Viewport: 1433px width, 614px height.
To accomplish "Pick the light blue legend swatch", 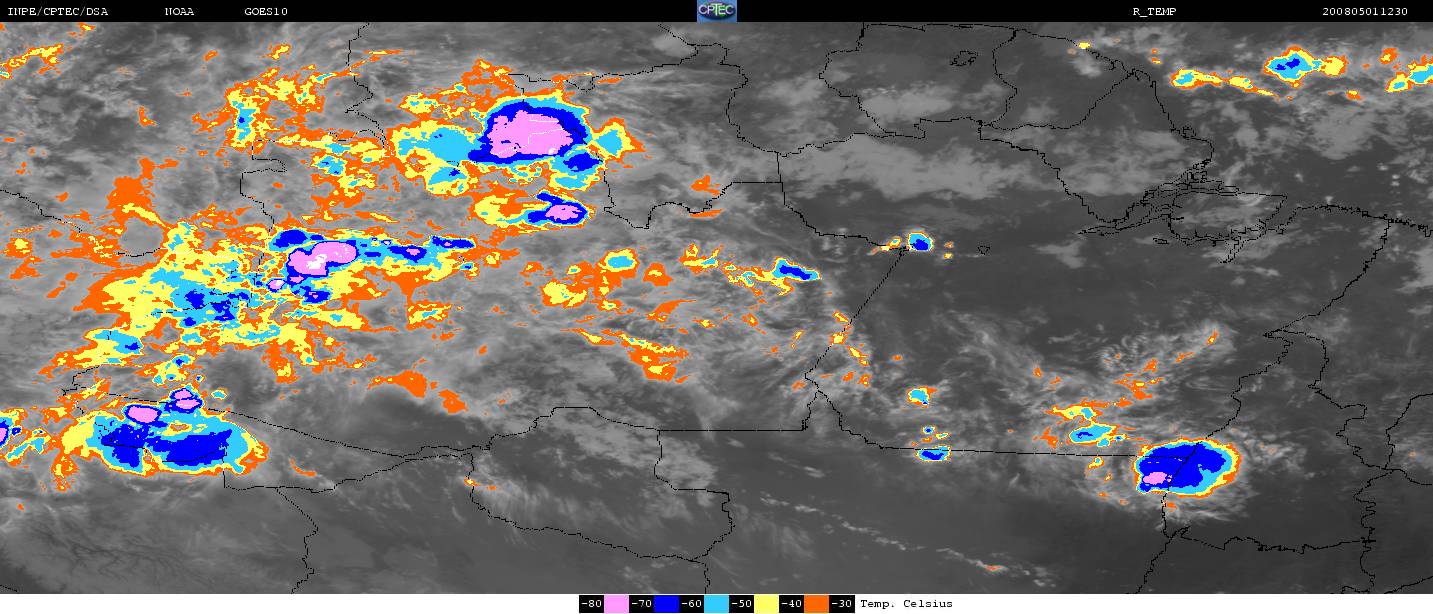I will coord(716,604).
